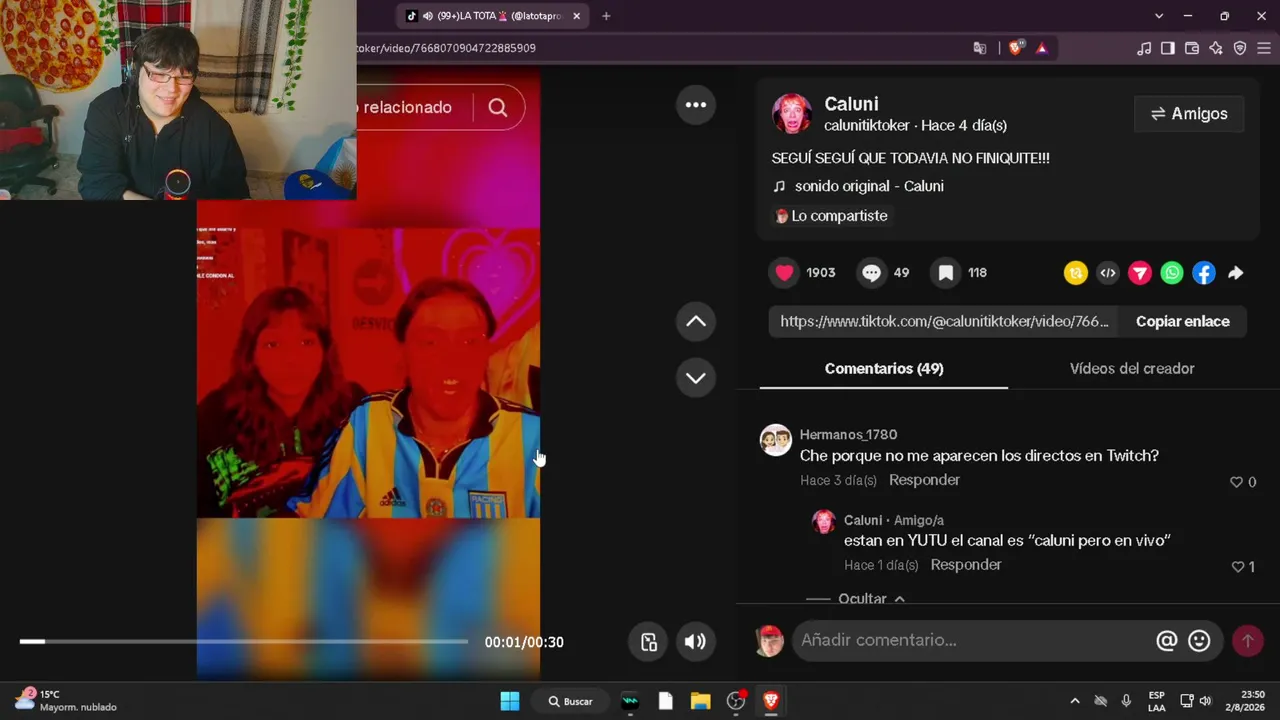Open the Brave media playlist music icon
The width and height of the screenshot is (1280, 720).
[x=1144, y=48]
